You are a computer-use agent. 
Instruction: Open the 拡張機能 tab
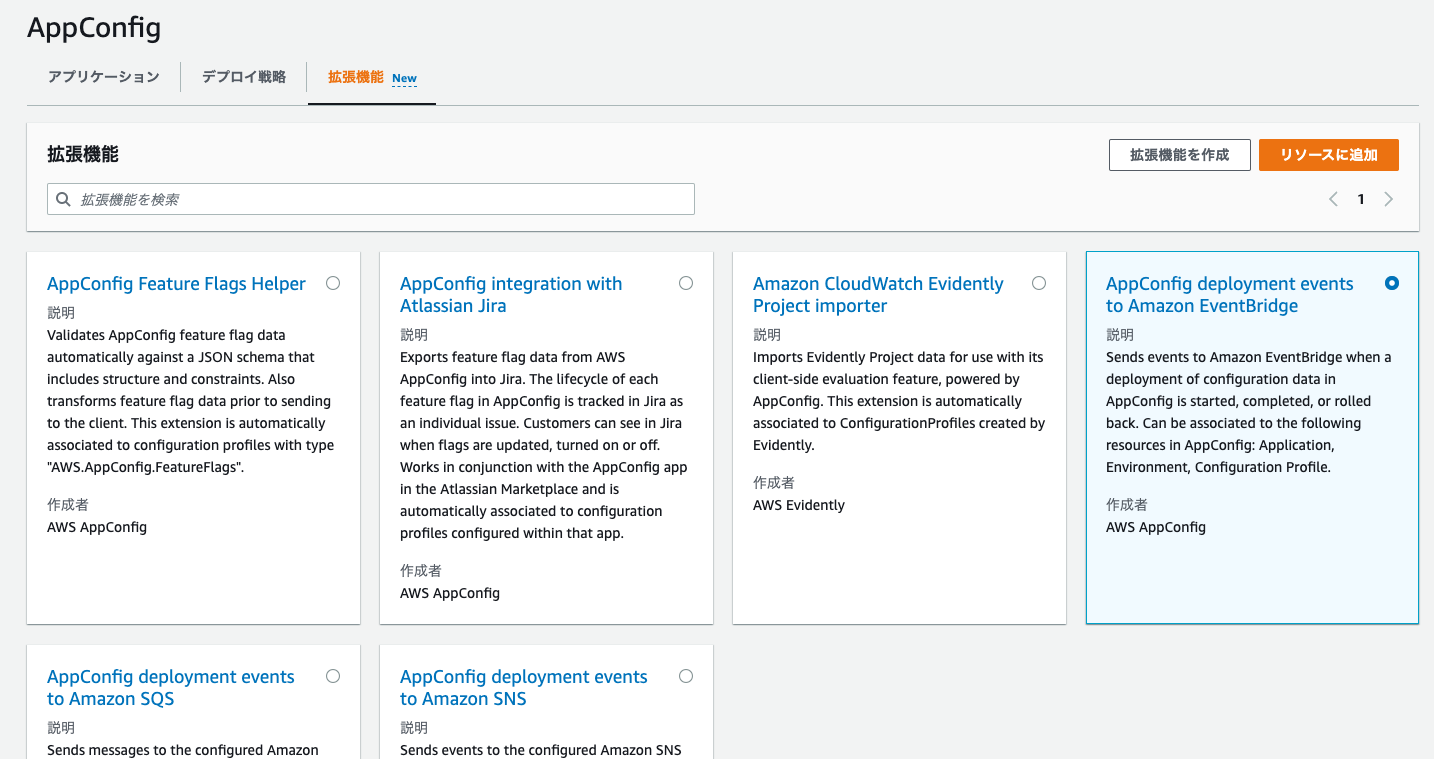coord(356,77)
